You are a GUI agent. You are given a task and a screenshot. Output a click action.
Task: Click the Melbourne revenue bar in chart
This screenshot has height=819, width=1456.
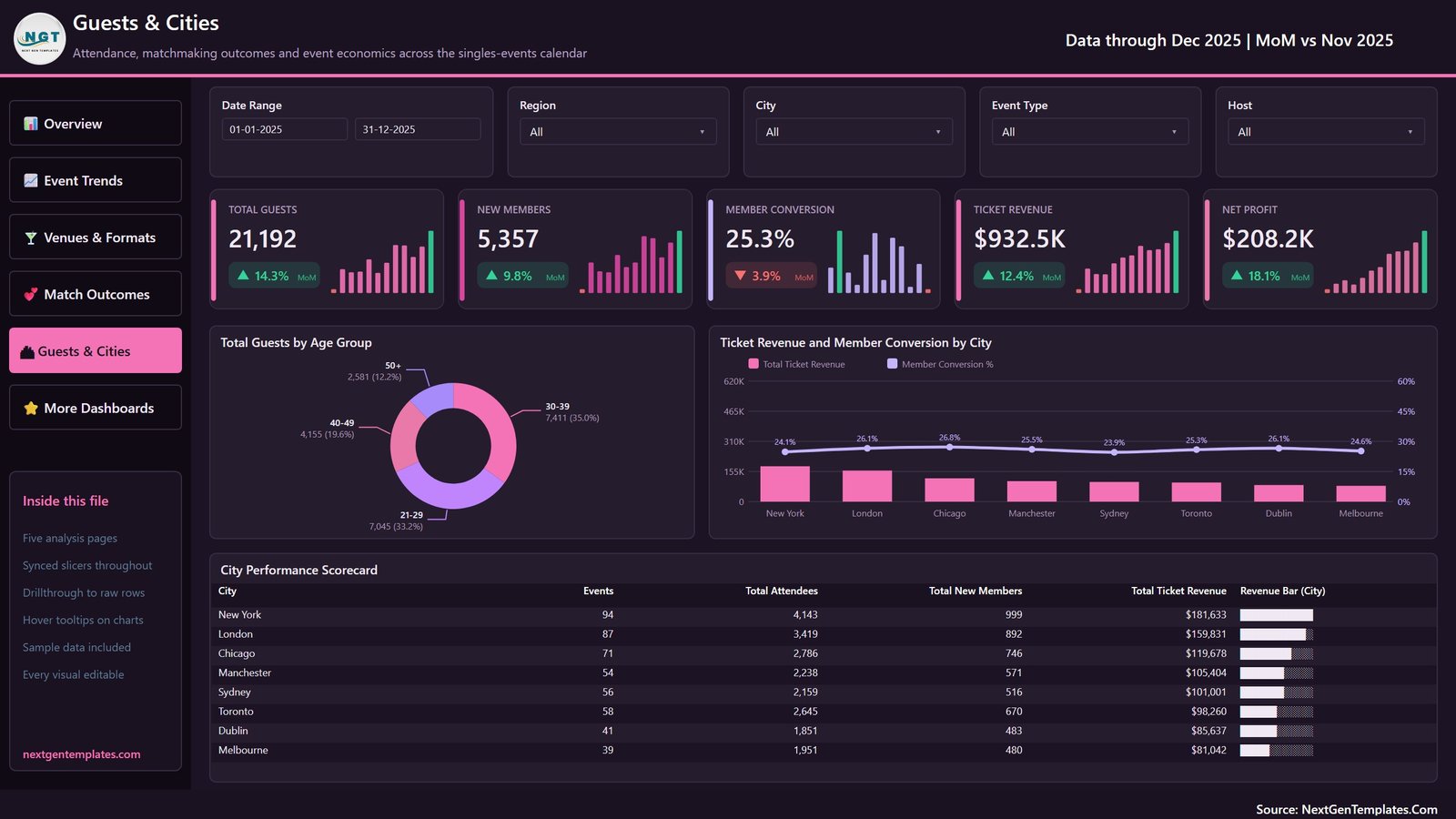(x=1360, y=493)
